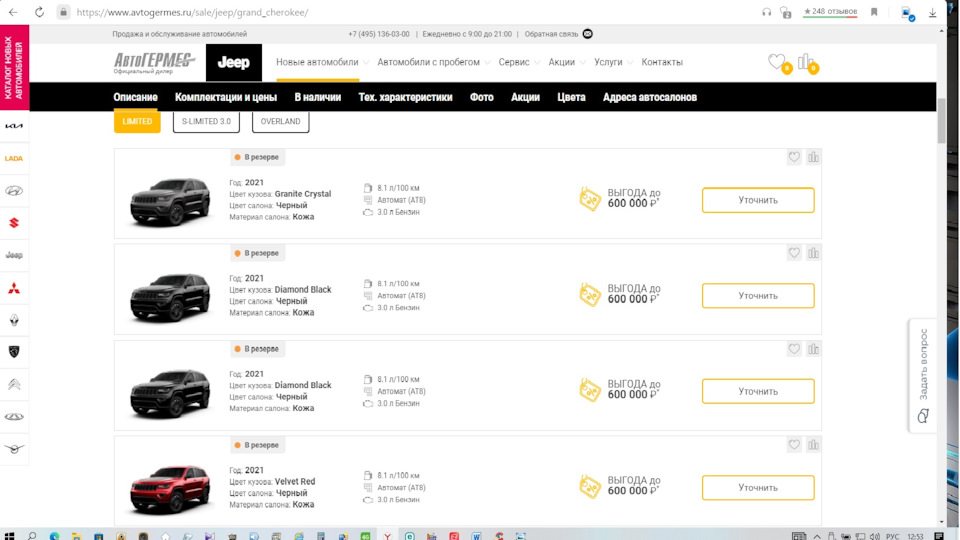Expand the Новые автомобили dropdown menu
The image size is (960, 540).
317,62
